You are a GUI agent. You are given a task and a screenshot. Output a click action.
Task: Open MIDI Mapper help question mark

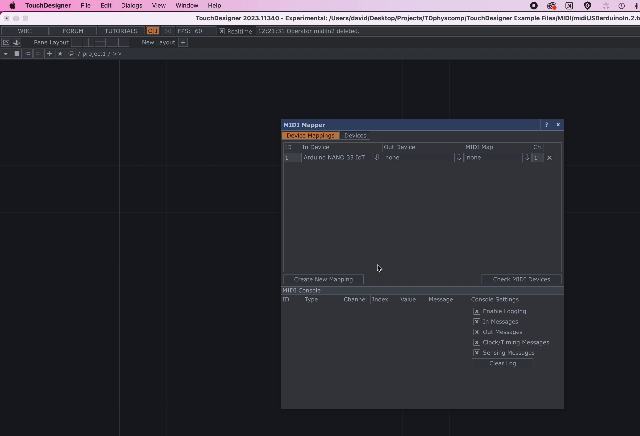click(546, 125)
